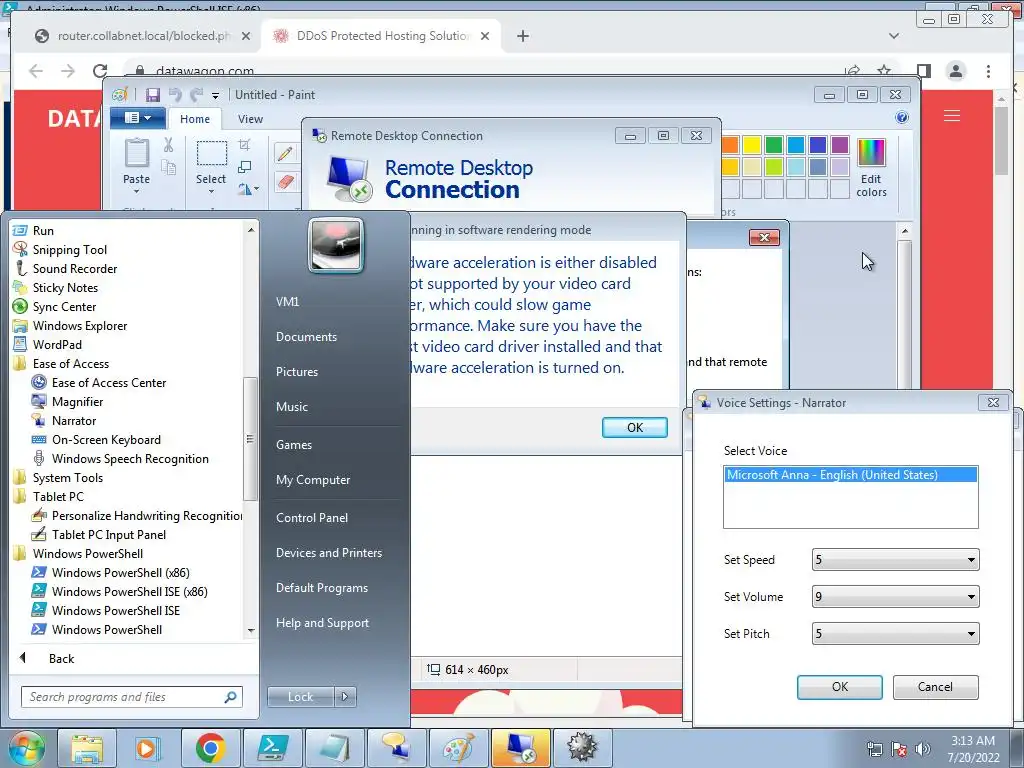Screen dimensions: 1024x768
Task: Click the Paste clipboard icon in Paint
Action: coord(136,153)
